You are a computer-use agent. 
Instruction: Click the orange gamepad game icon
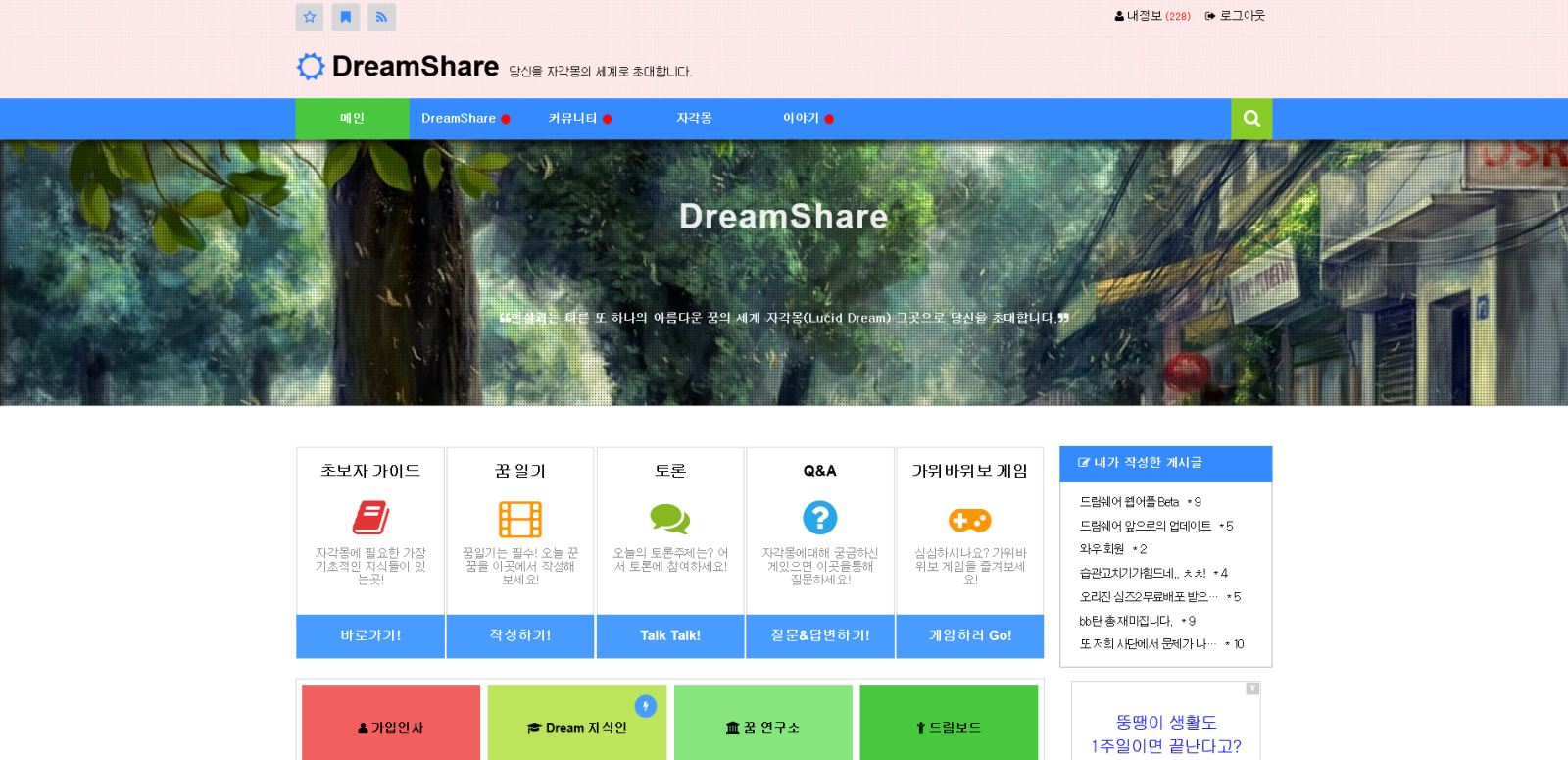(969, 520)
